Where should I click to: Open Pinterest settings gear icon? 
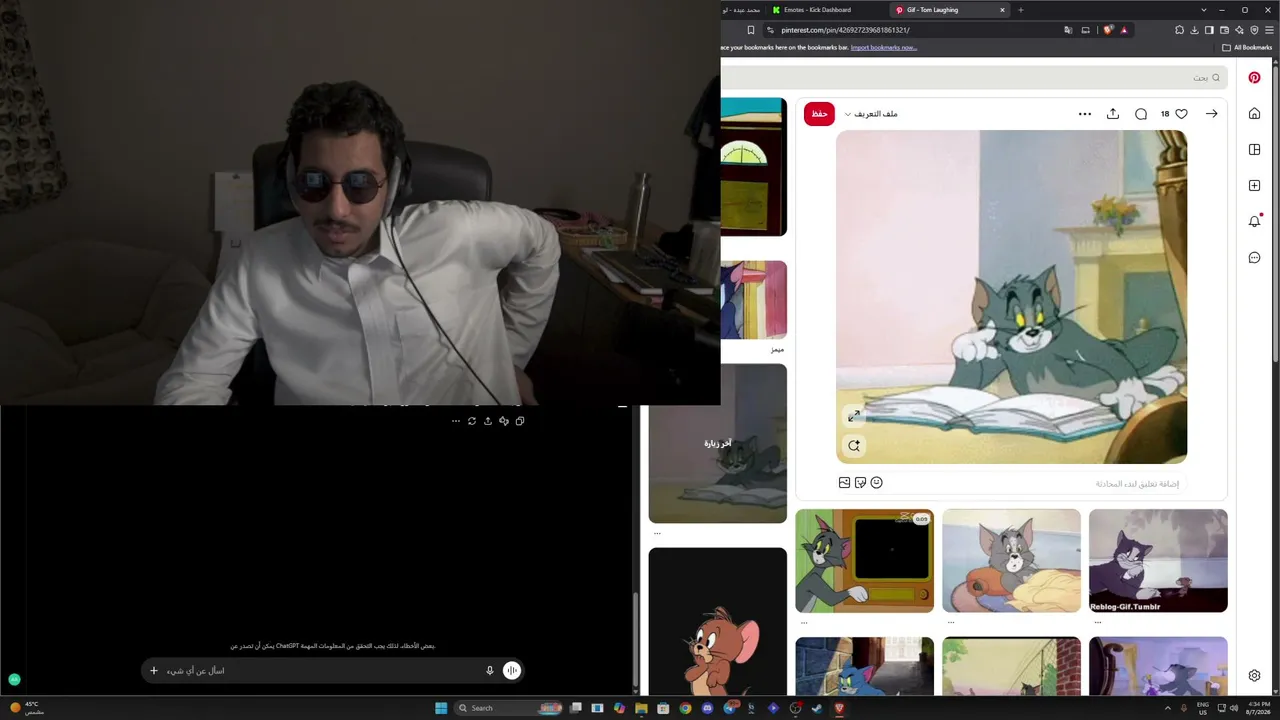click(1254, 676)
